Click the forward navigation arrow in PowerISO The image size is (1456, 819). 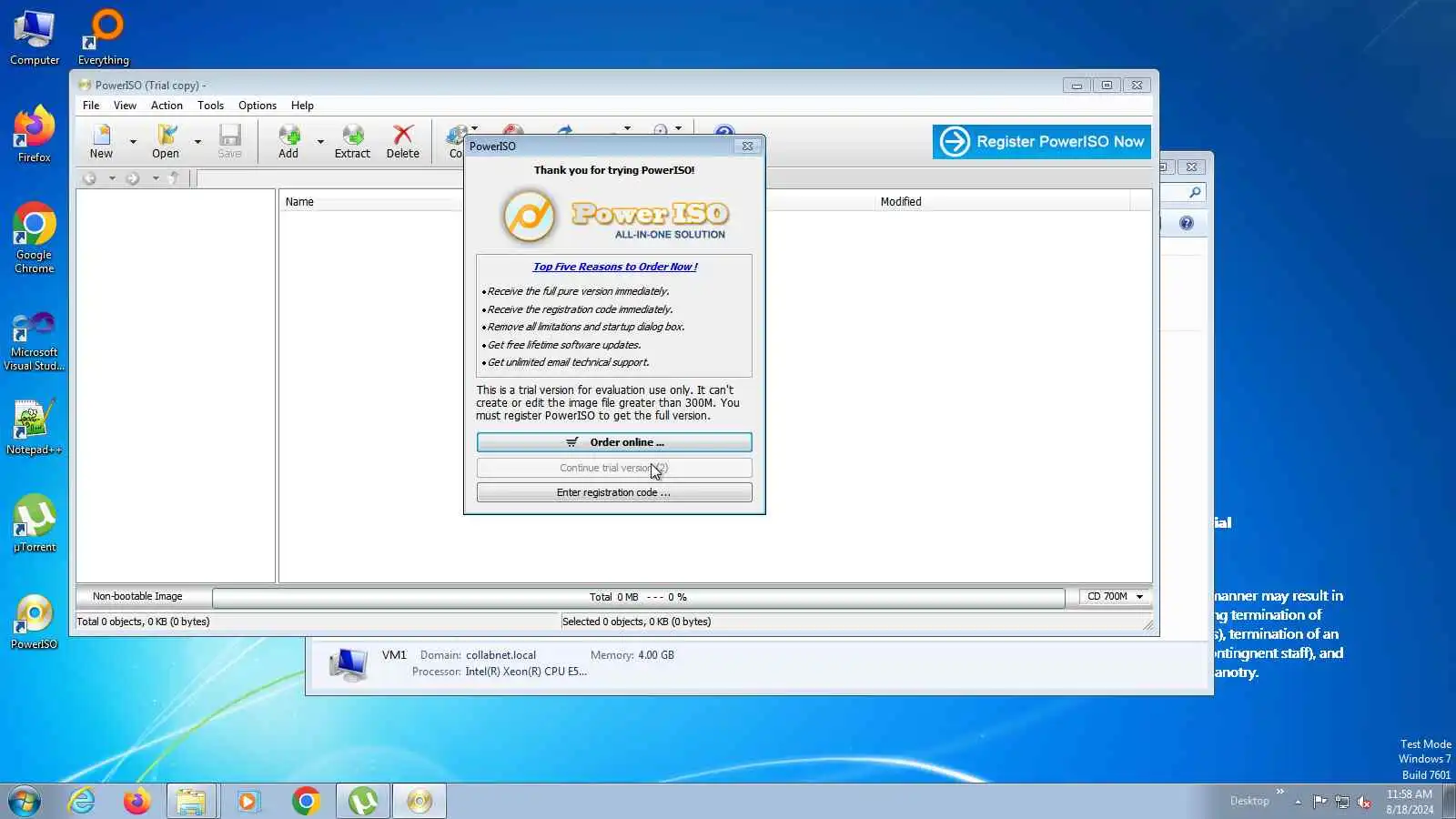(133, 178)
